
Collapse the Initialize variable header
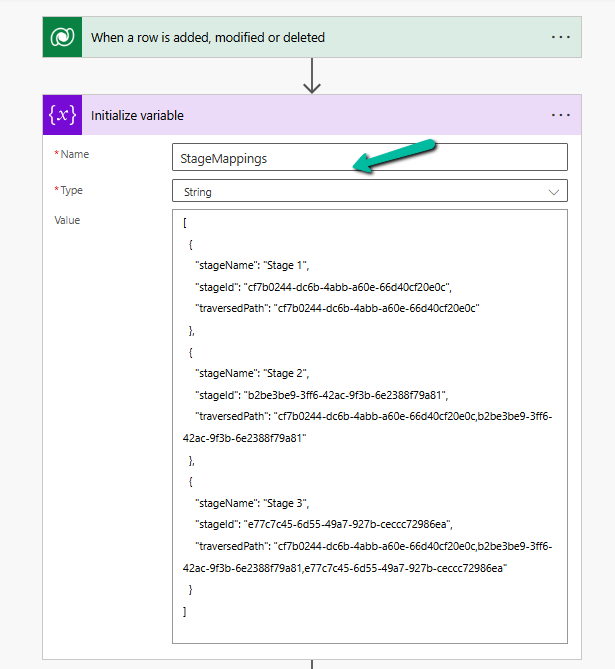pos(312,115)
